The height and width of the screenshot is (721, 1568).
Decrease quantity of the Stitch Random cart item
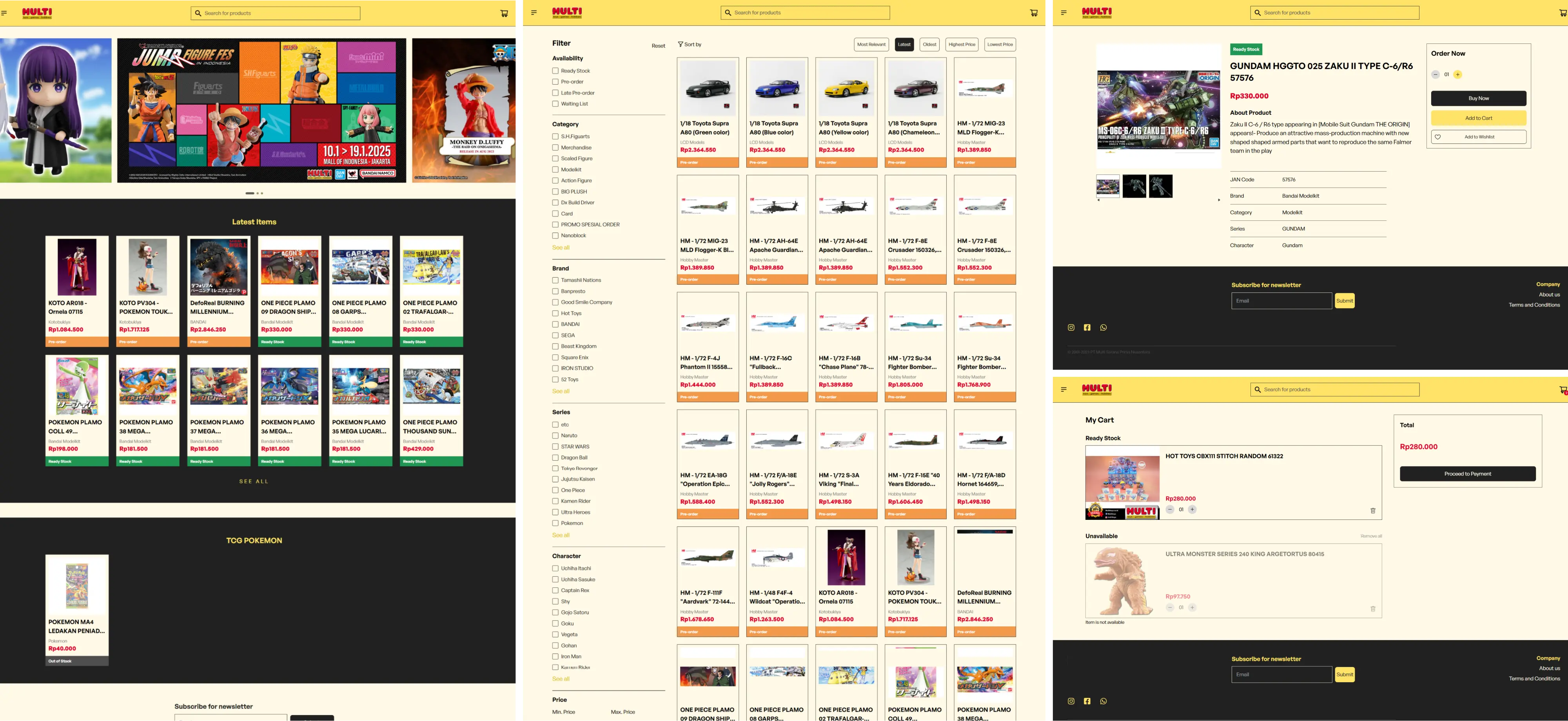1170,510
